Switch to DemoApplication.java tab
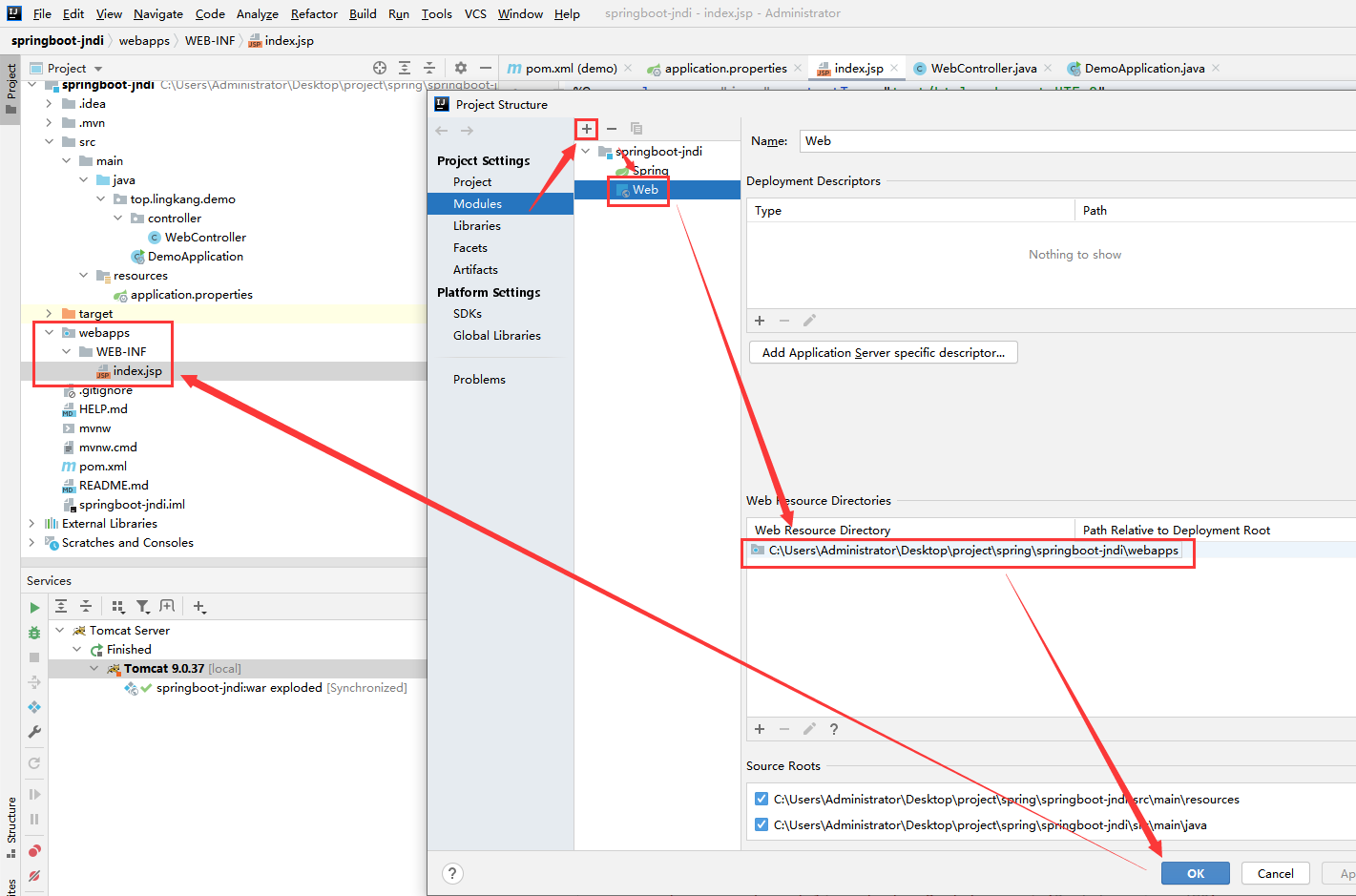Screen dimensions: 1356x896 pos(1143,69)
